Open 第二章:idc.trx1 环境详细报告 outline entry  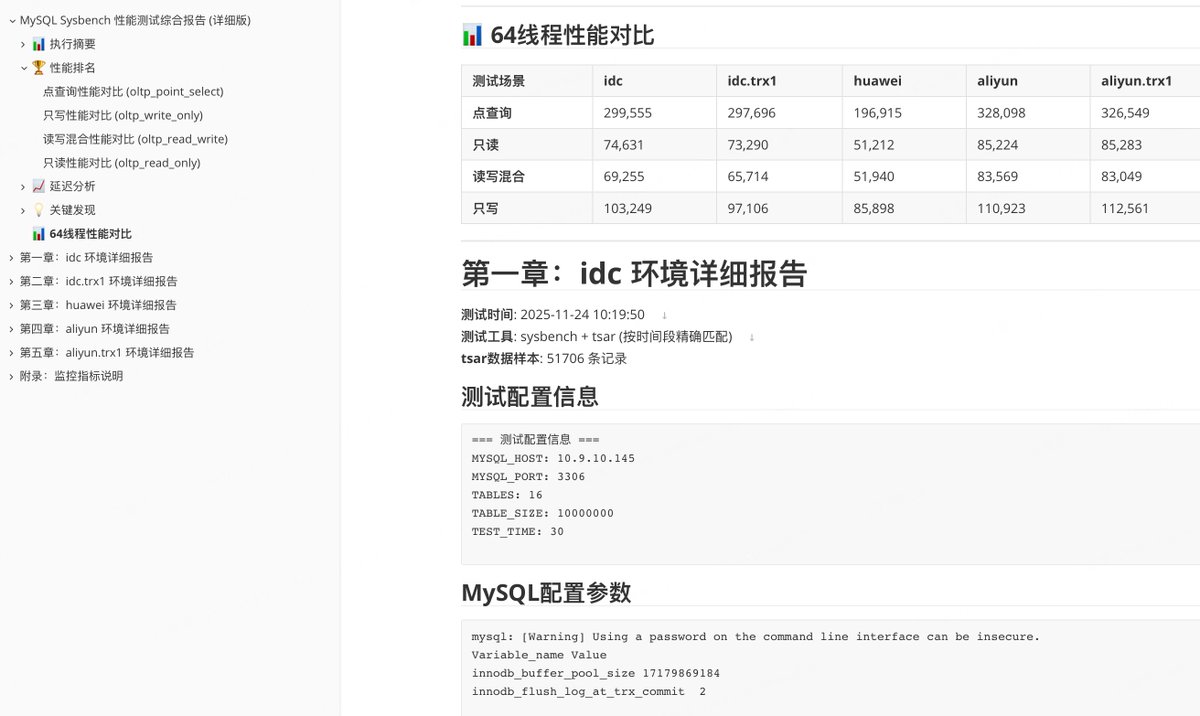pos(99,281)
